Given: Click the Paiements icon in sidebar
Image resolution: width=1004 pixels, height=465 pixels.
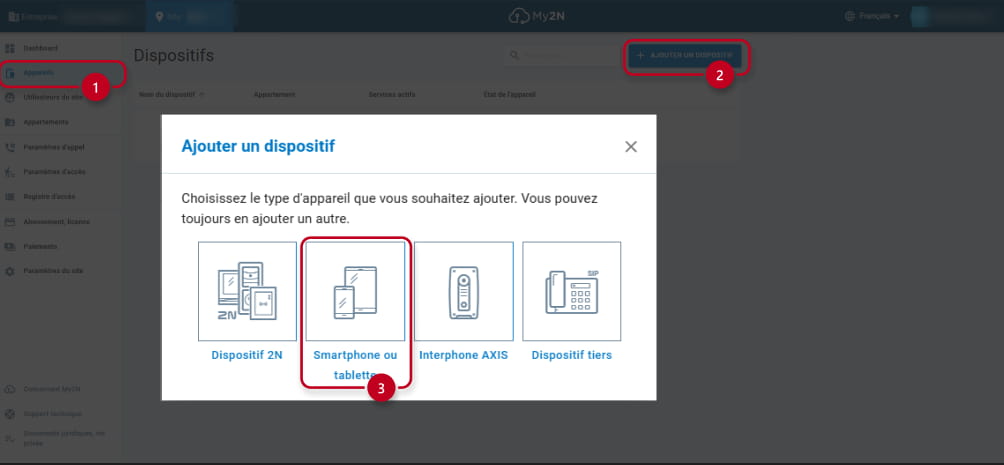Looking at the screenshot, I should pyautogui.click(x=10, y=247).
